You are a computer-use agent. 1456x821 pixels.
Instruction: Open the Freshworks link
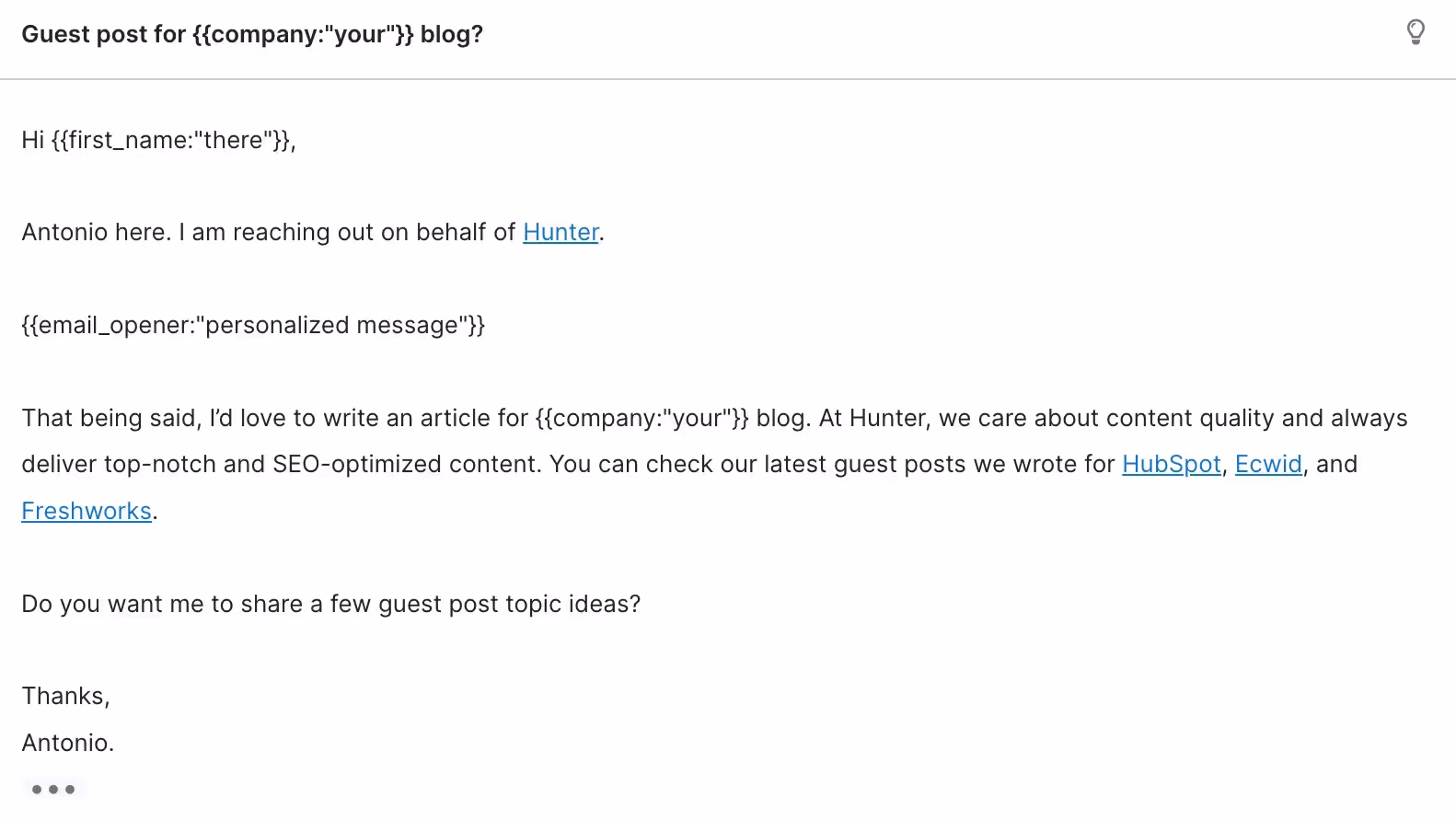click(87, 511)
